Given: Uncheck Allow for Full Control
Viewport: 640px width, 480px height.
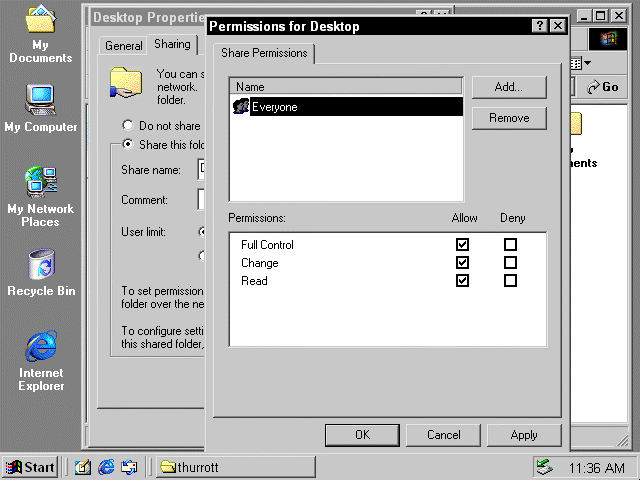Looking at the screenshot, I should (462, 245).
